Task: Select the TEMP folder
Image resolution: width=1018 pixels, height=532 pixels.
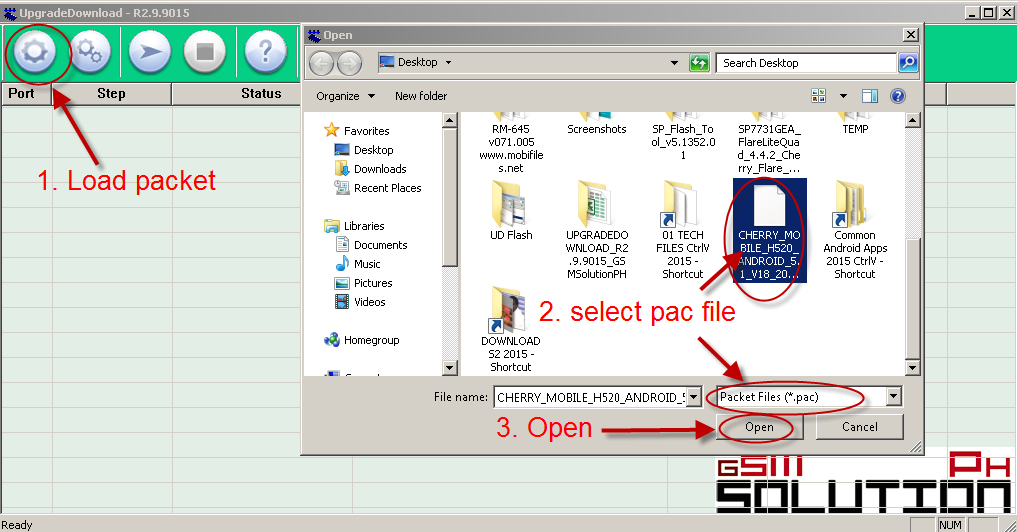Action: click(x=855, y=123)
